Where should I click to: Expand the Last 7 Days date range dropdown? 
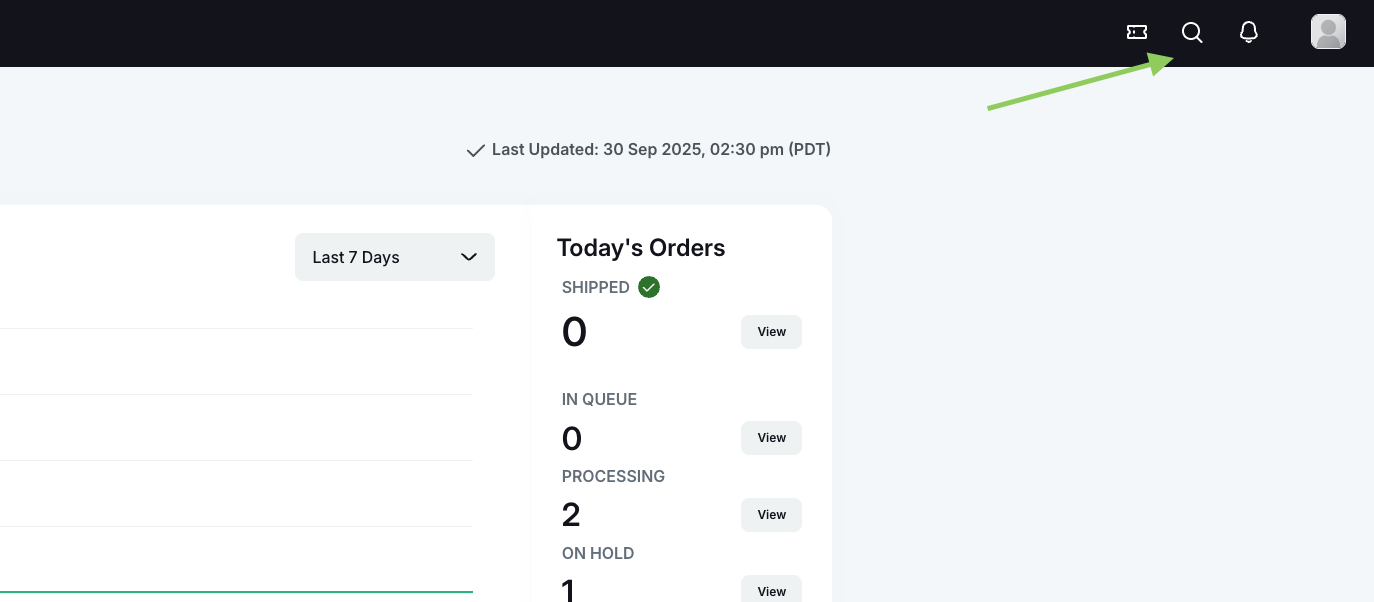[394, 257]
